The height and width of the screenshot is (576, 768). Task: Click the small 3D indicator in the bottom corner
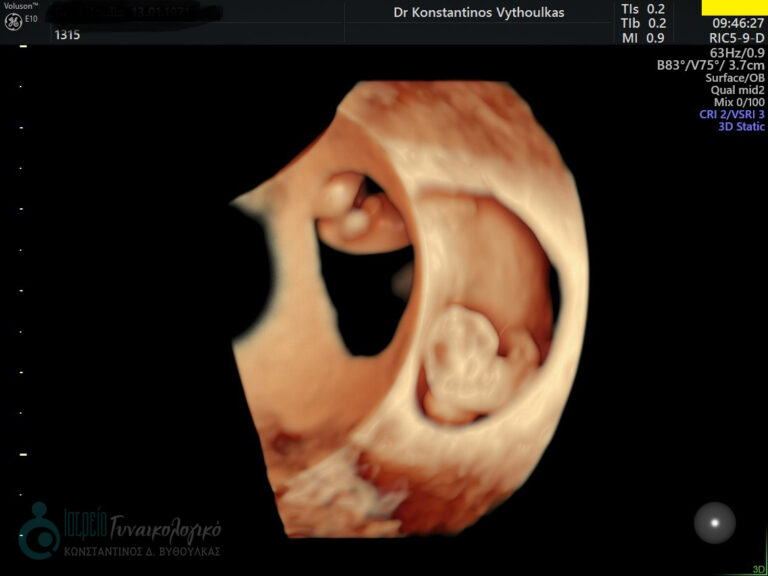coord(759,569)
